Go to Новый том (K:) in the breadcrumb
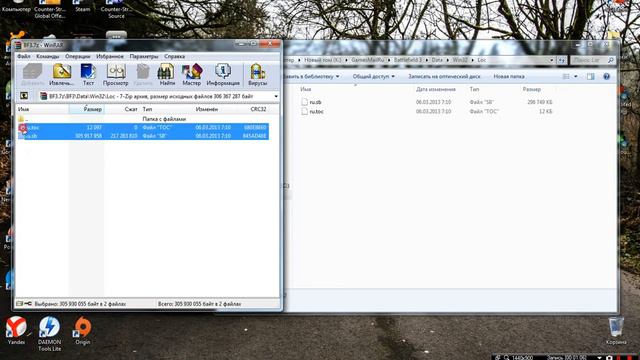 click(322, 60)
